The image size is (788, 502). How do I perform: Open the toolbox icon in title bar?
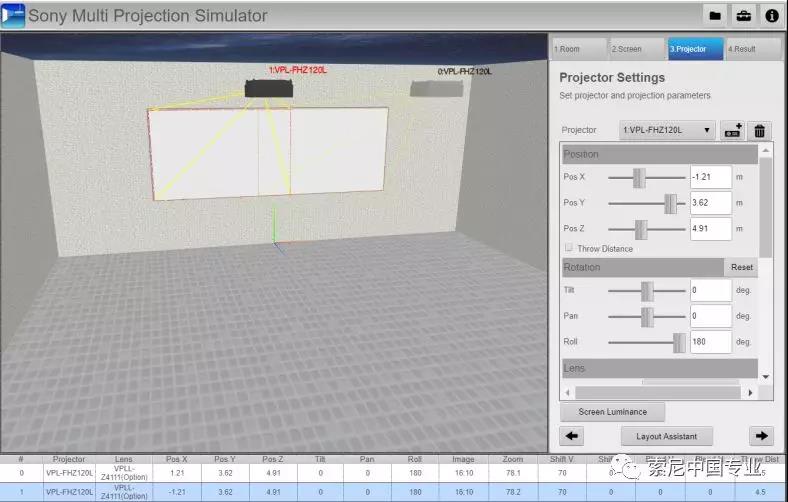click(x=743, y=16)
